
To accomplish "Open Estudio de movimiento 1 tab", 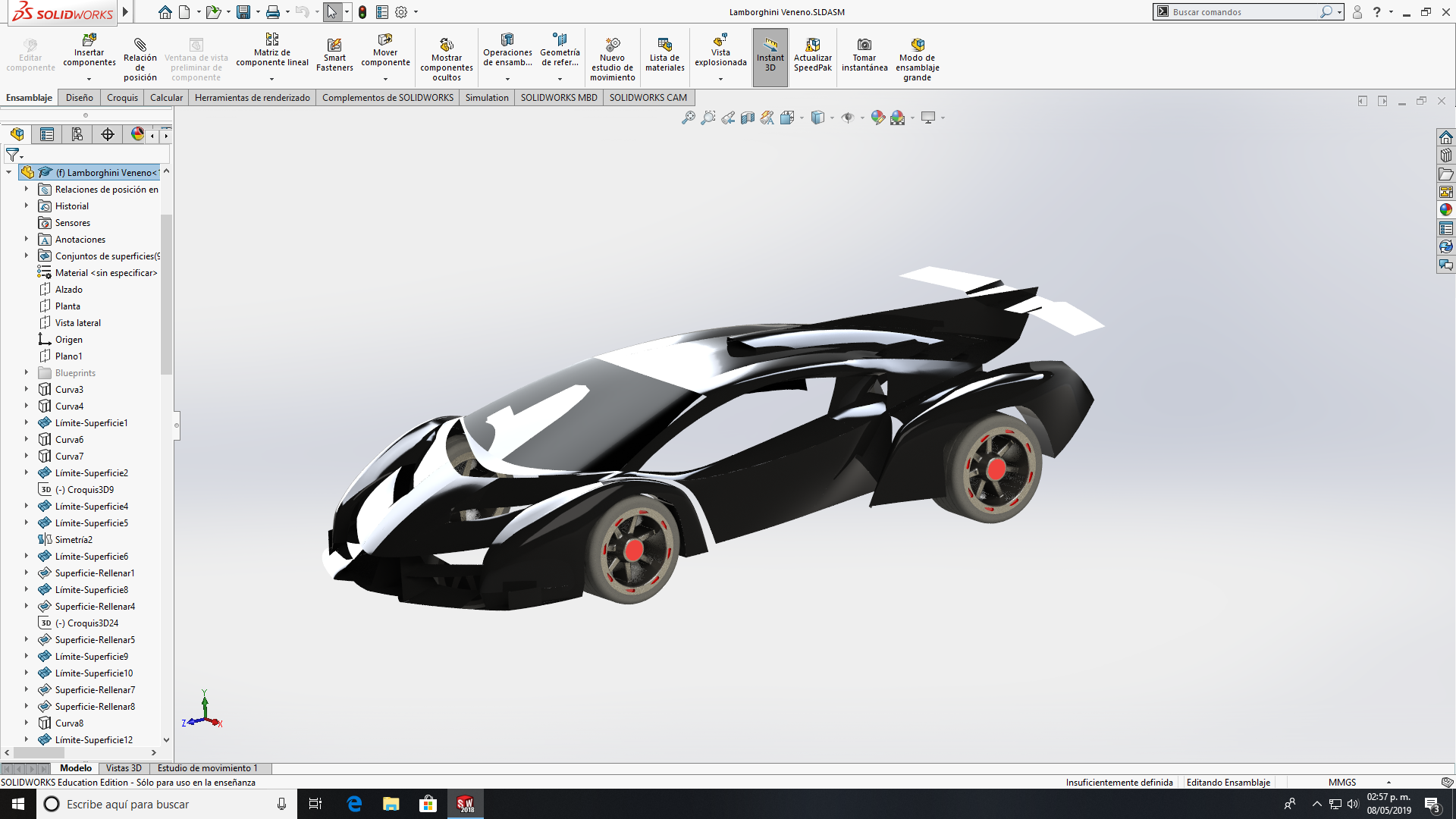I will point(208,768).
